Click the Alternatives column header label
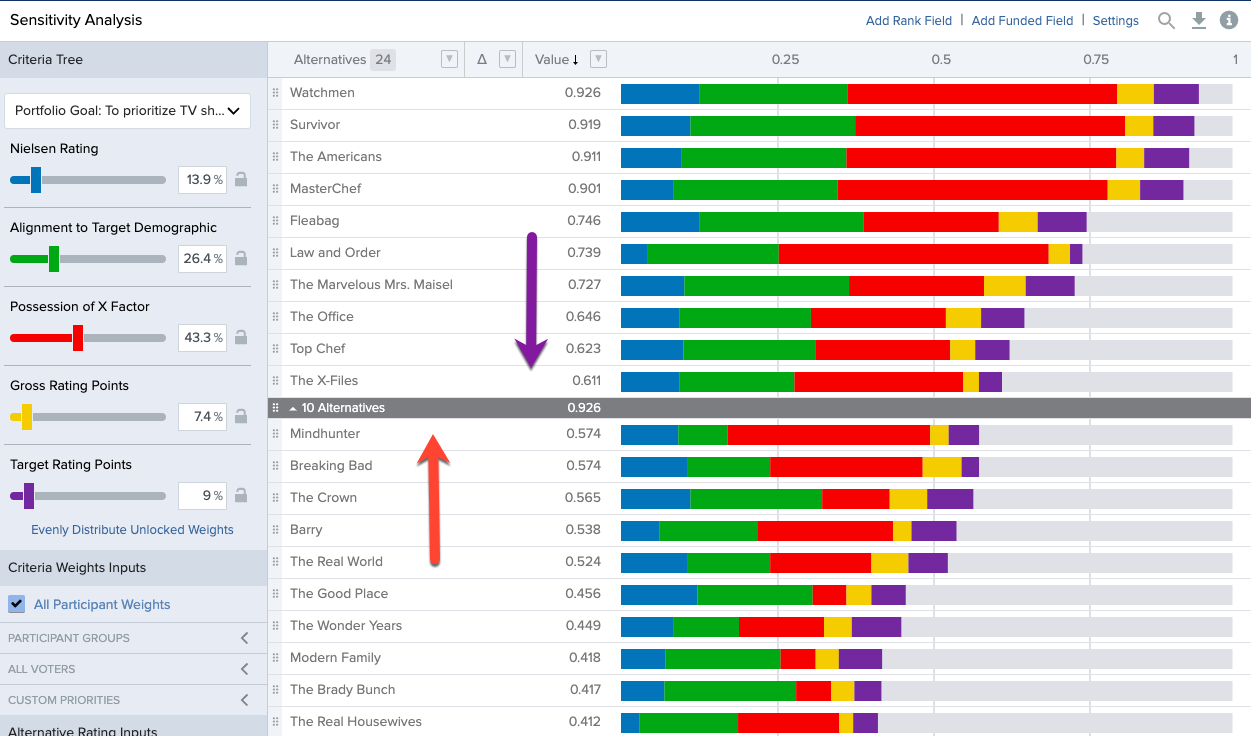Viewport: 1251px width, 736px height. (330, 60)
